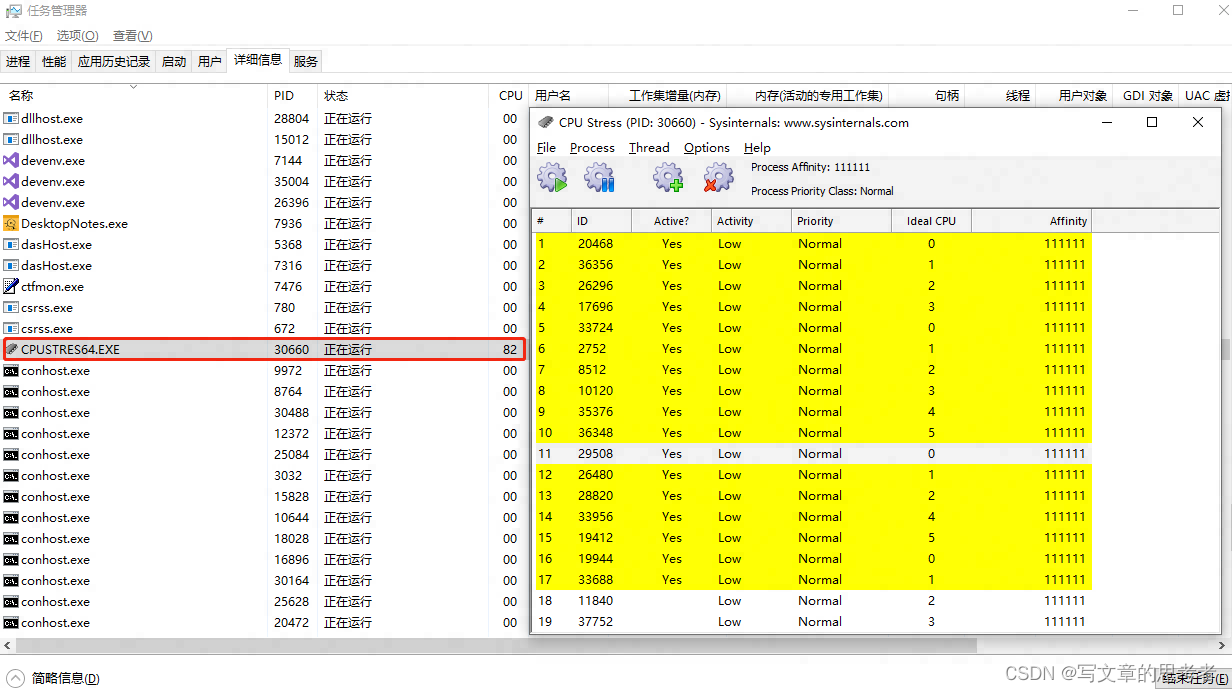1232x692 pixels.
Task: Open the Process menu in CPU Stress
Action: pos(592,147)
